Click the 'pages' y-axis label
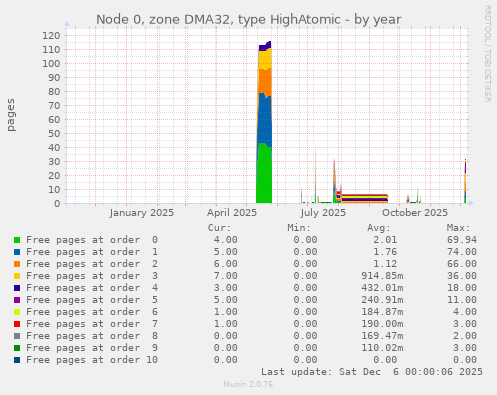 11,115
